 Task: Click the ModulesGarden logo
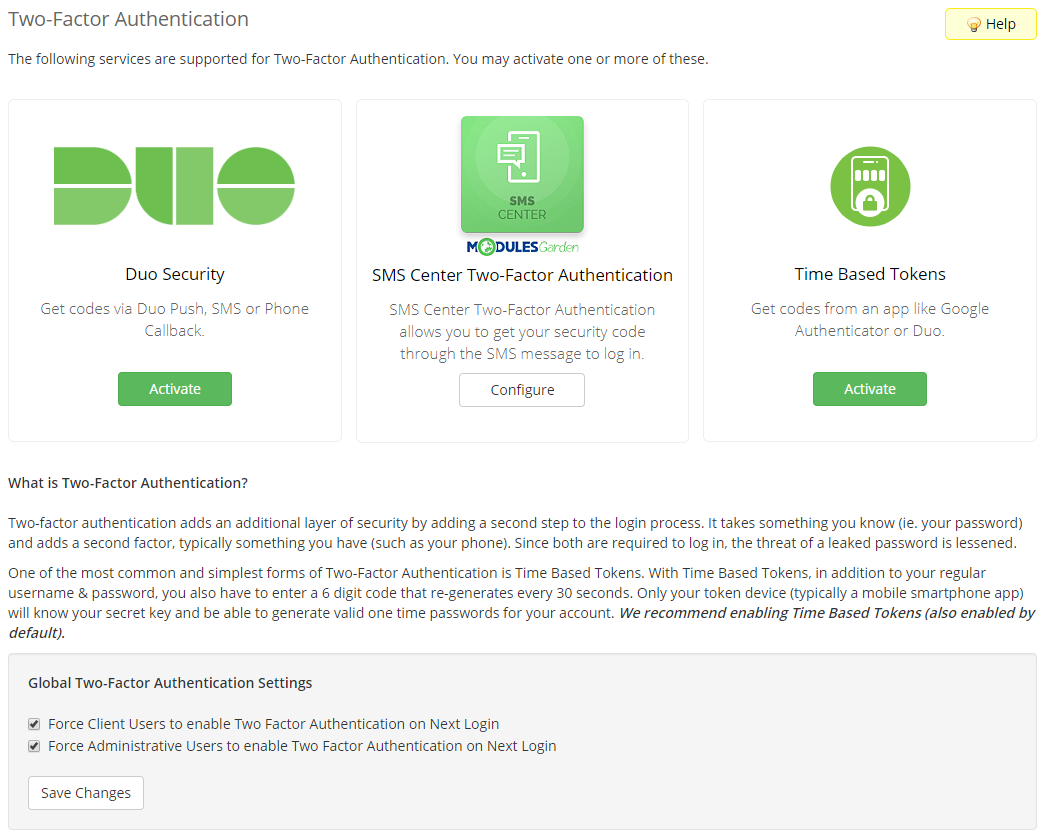click(522, 246)
